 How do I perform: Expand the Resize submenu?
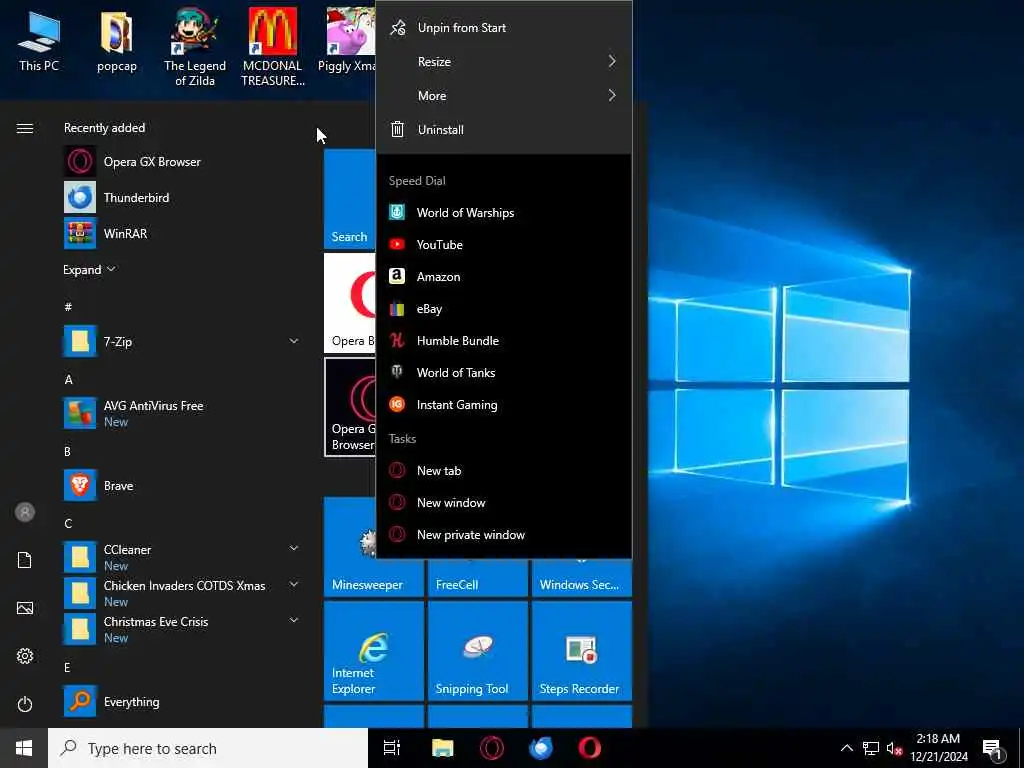pyautogui.click(x=504, y=61)
